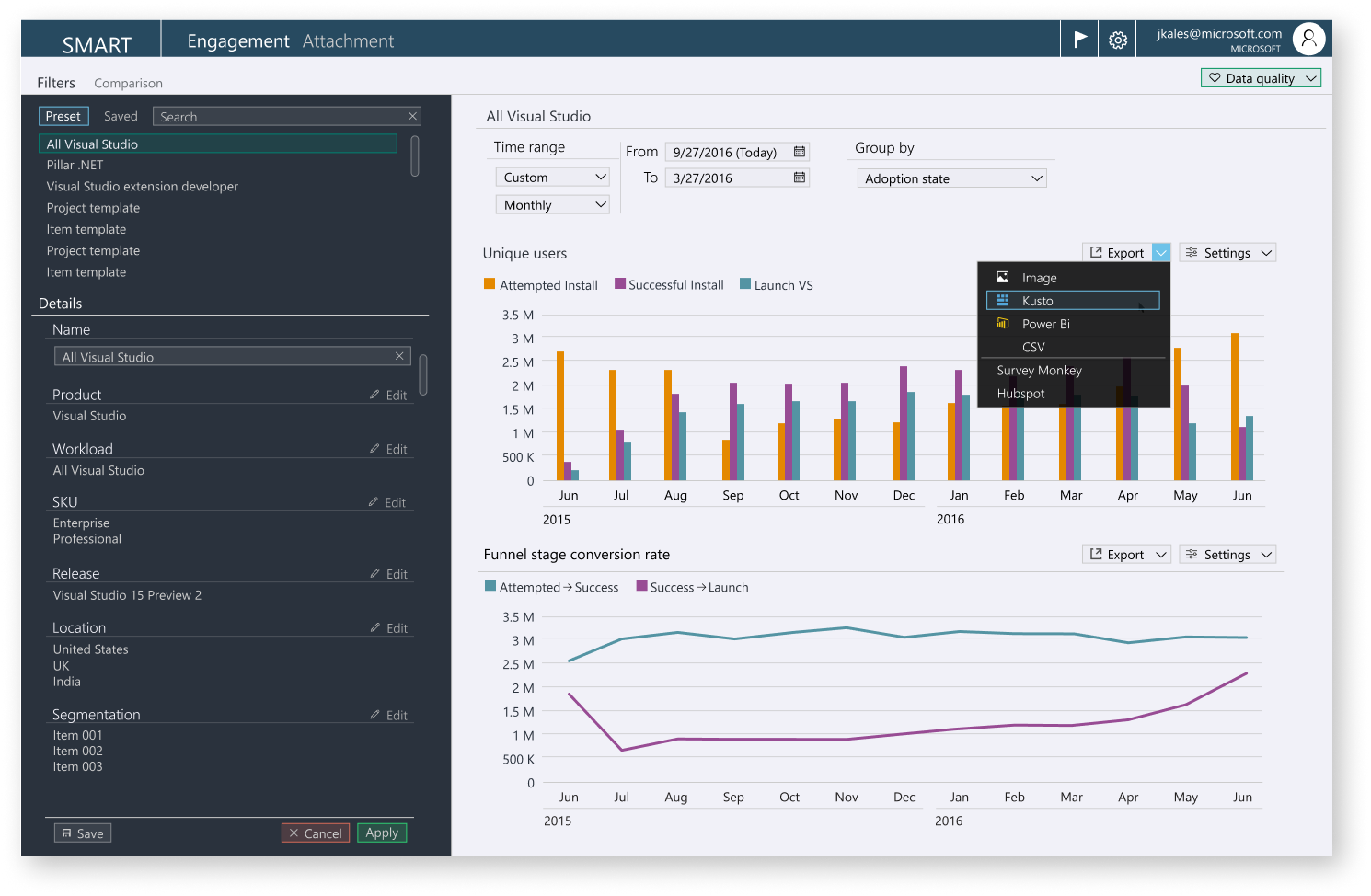Screen dimensions: 1371x896
Task: Open Funnel stage chart Settings menu
Action: (1227, 554)
